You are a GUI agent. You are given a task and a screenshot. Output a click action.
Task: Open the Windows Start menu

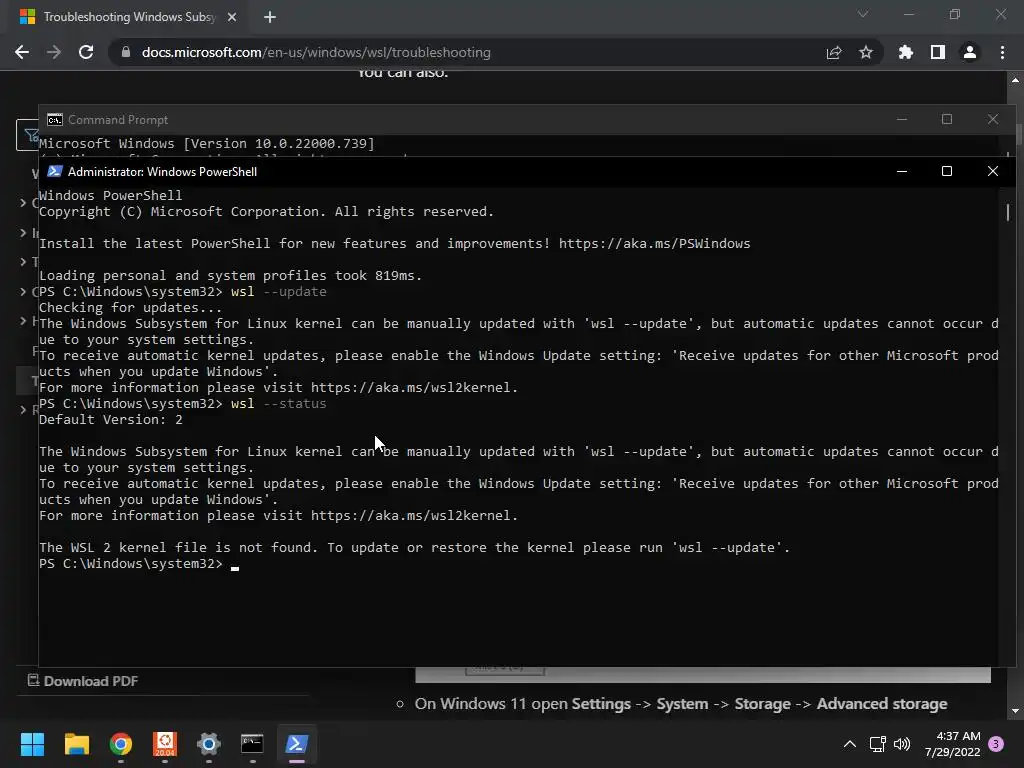tap(32, 744)
